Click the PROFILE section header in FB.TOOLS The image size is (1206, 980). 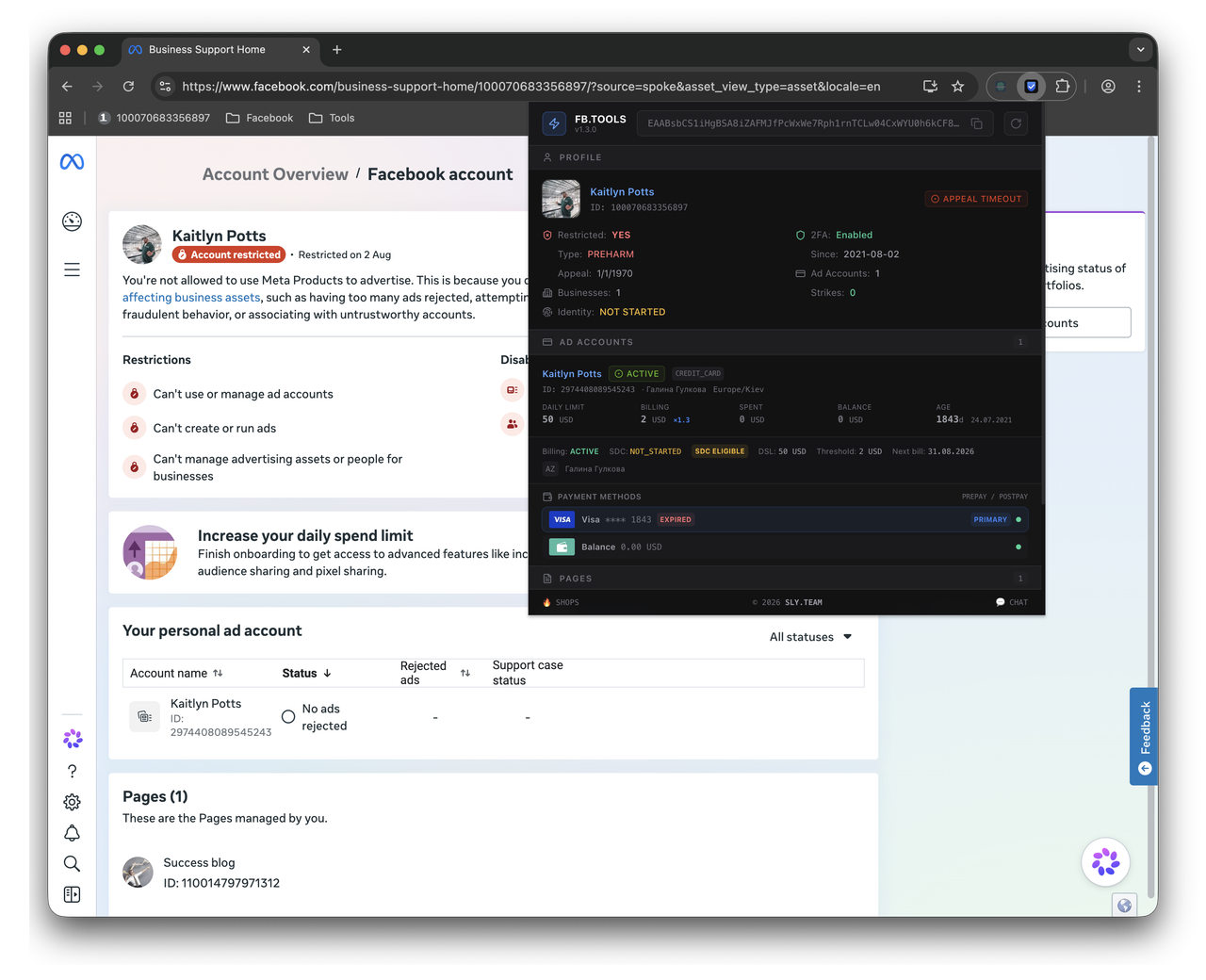pos(787,157)
